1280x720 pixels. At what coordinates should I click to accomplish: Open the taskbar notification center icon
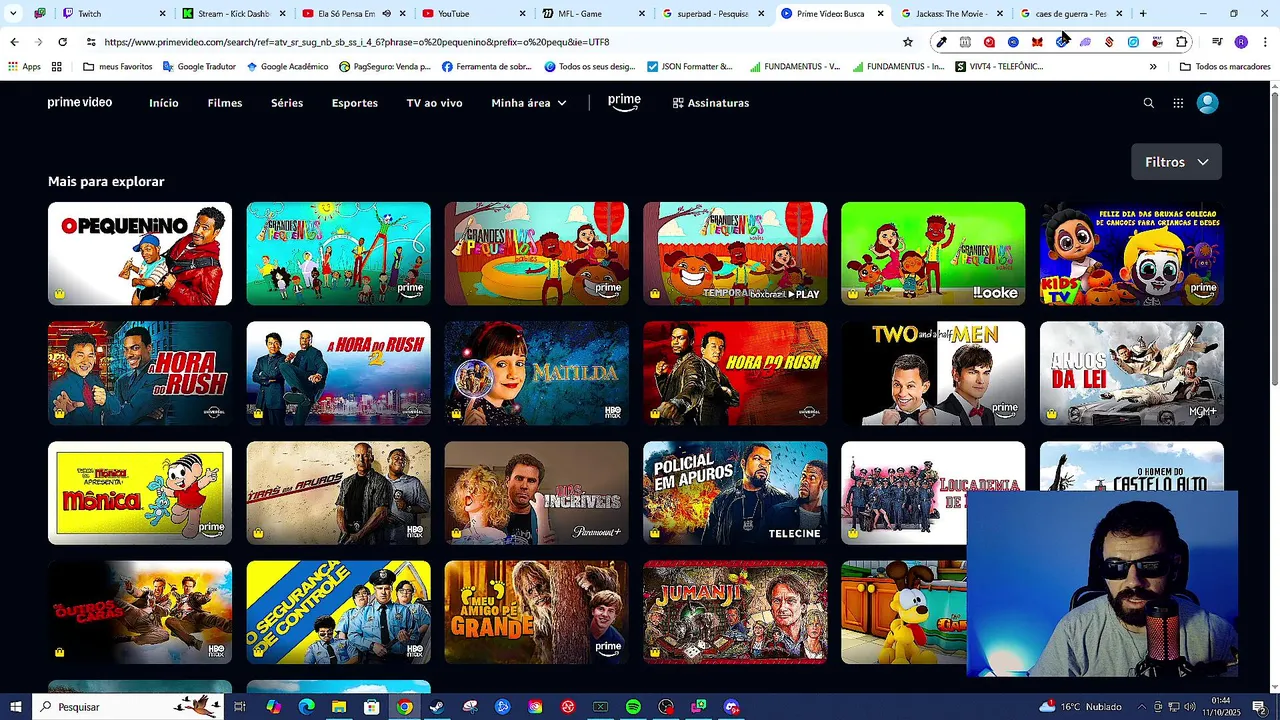pyautogui.click(x=1259, y=707)
